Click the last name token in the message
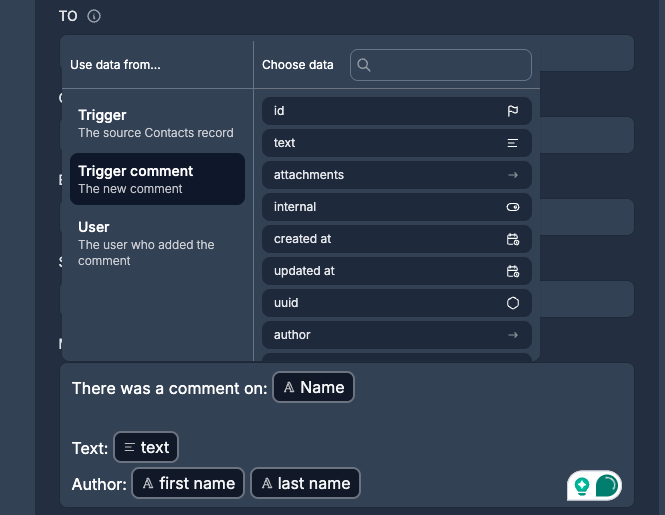 pyautogui.click(x=305, y=484)
